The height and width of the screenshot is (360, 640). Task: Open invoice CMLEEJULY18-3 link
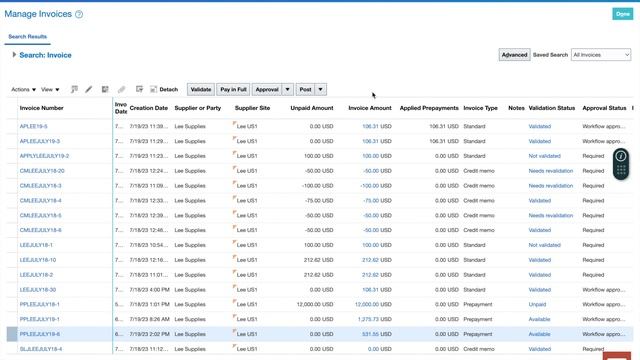(40, 186)
